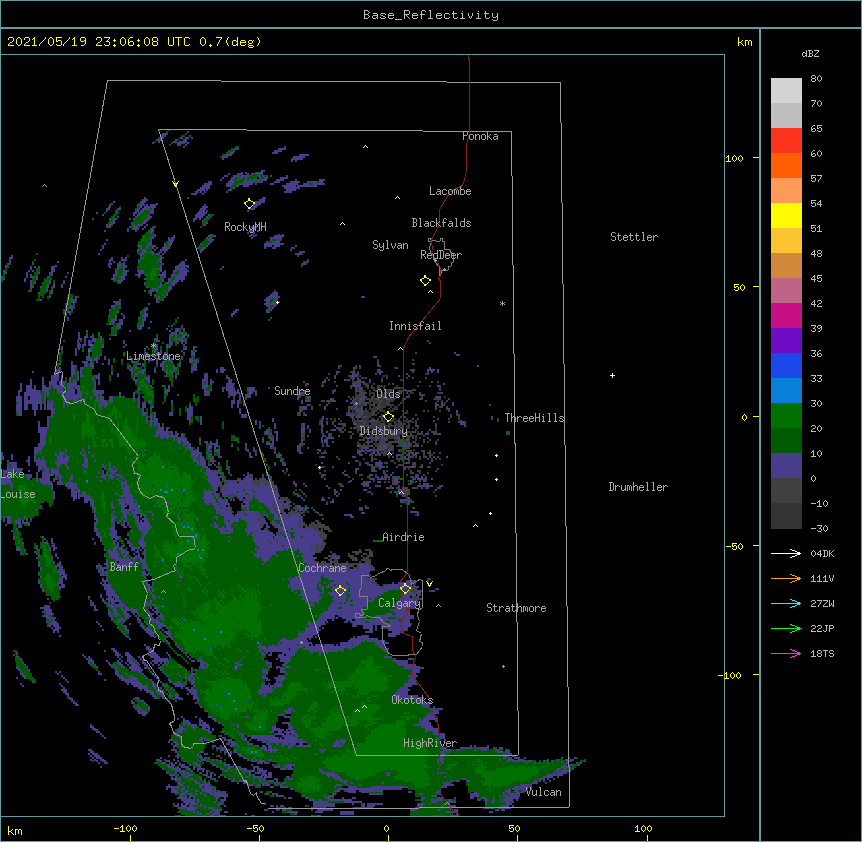
Task: Select the light gray 70-80 dBZ swatch
Action: pos(786,91)
